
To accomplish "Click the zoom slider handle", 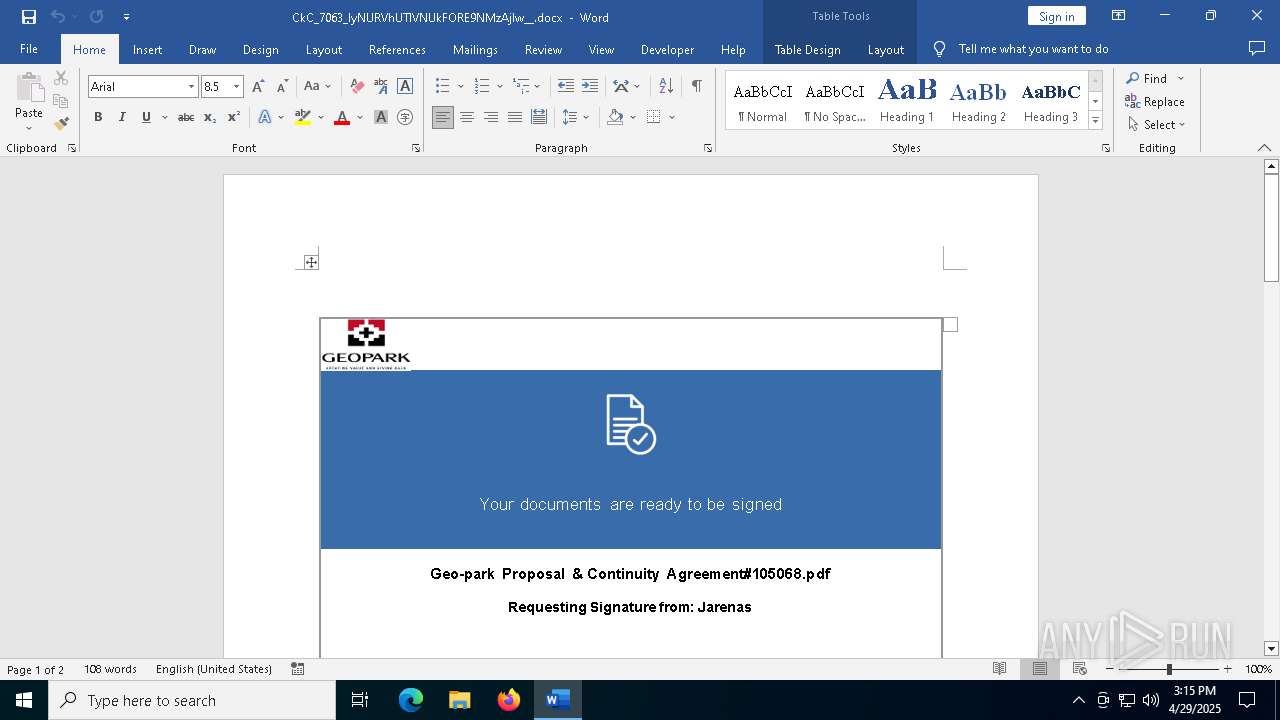I will click(1169, 669).
